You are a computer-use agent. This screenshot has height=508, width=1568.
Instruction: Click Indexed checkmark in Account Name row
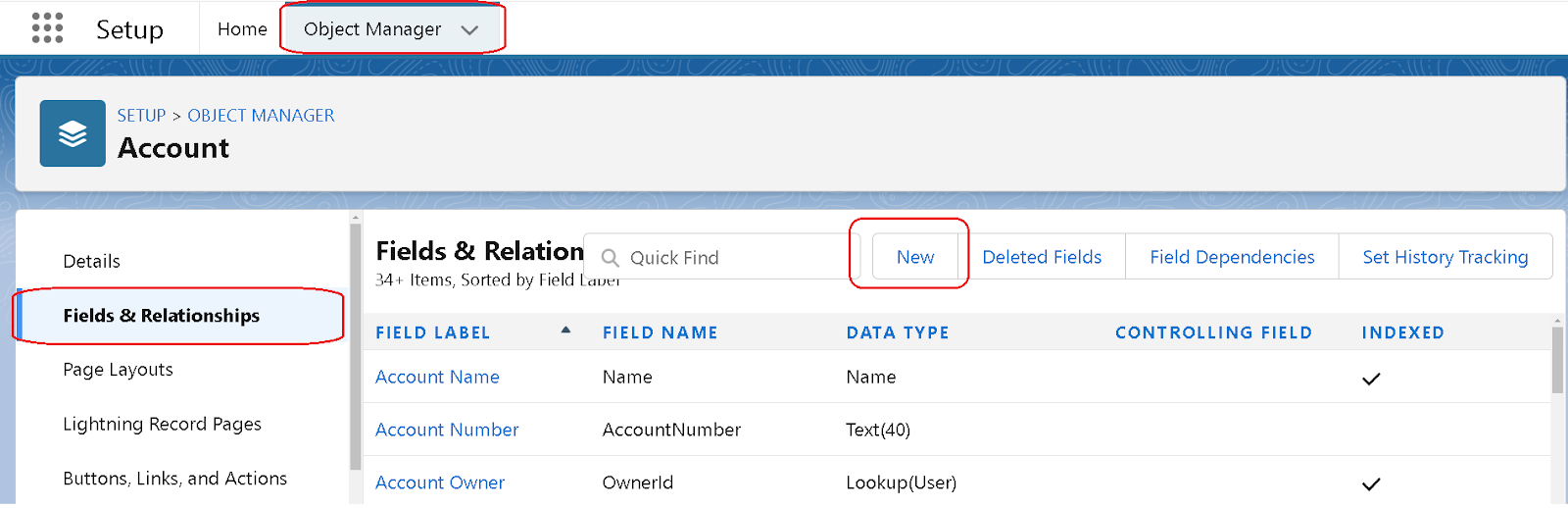click(1371, 379)
